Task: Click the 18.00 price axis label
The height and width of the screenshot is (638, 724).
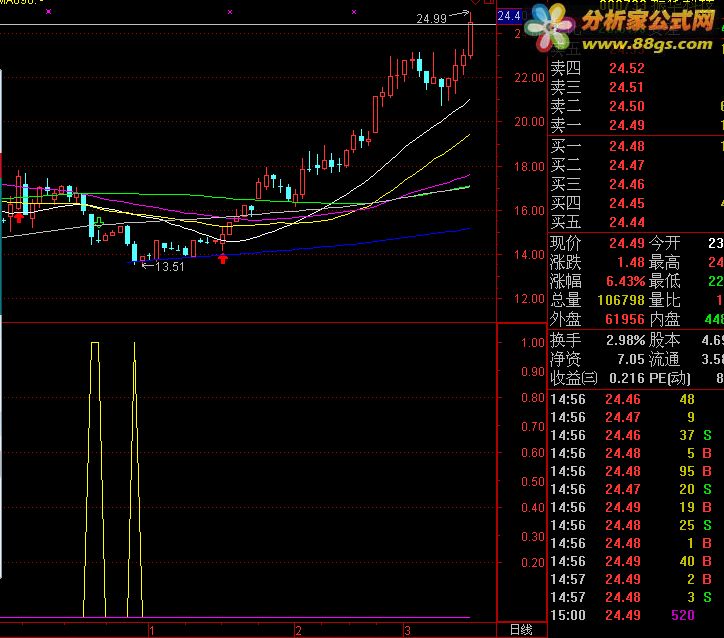Action: pyautogui.click(x=530, y=166)
